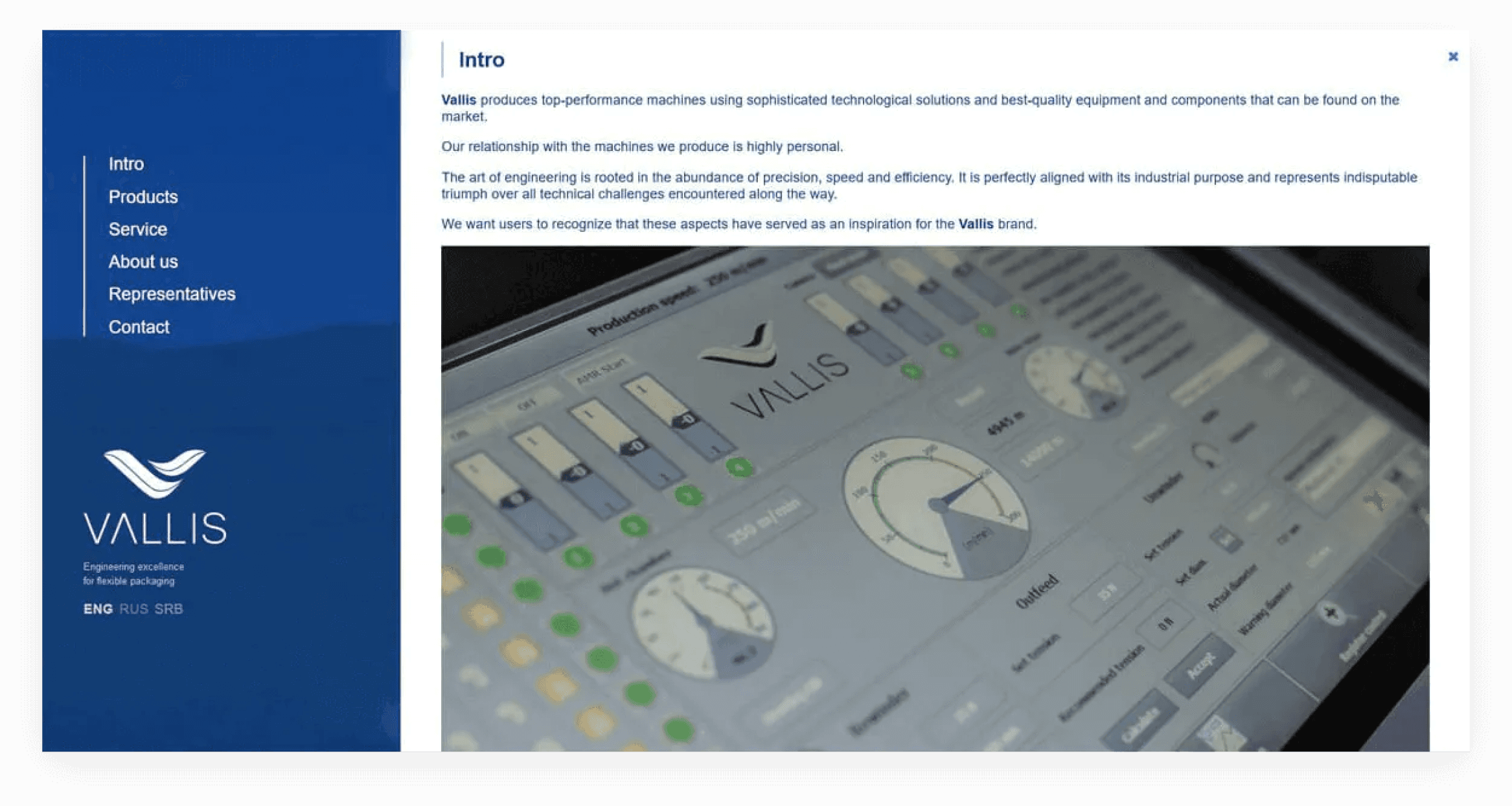This screenshot has height=806, width=1512.
Task: Select the RUS language toggle
Action: click(133, 608)
